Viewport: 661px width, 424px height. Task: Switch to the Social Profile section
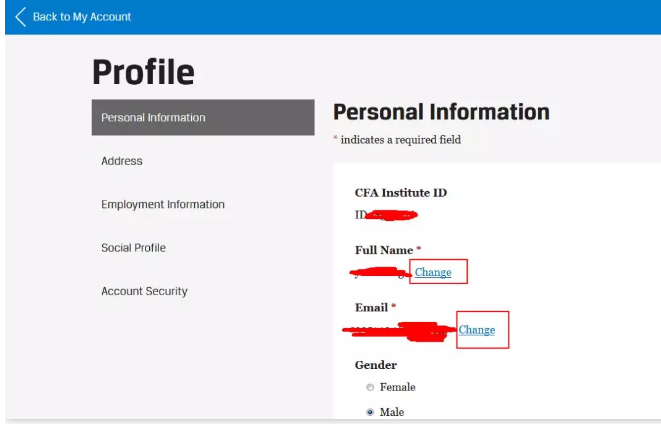tap(133, 248)
